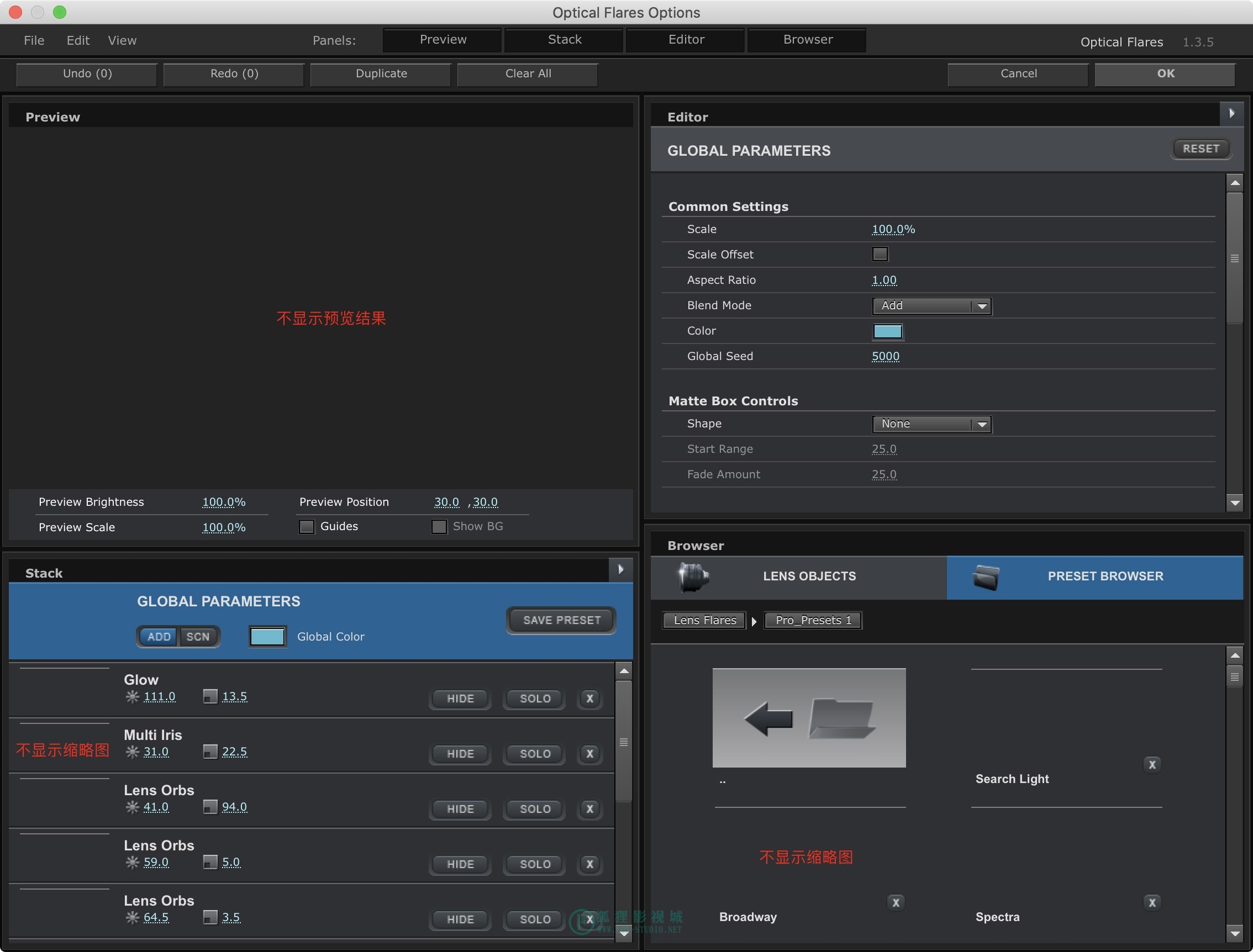The width and height of the screenshot is (1253, 952).
Task: Click the breadcrumb arrow after Lens Flares
Action: coord(754,622)
